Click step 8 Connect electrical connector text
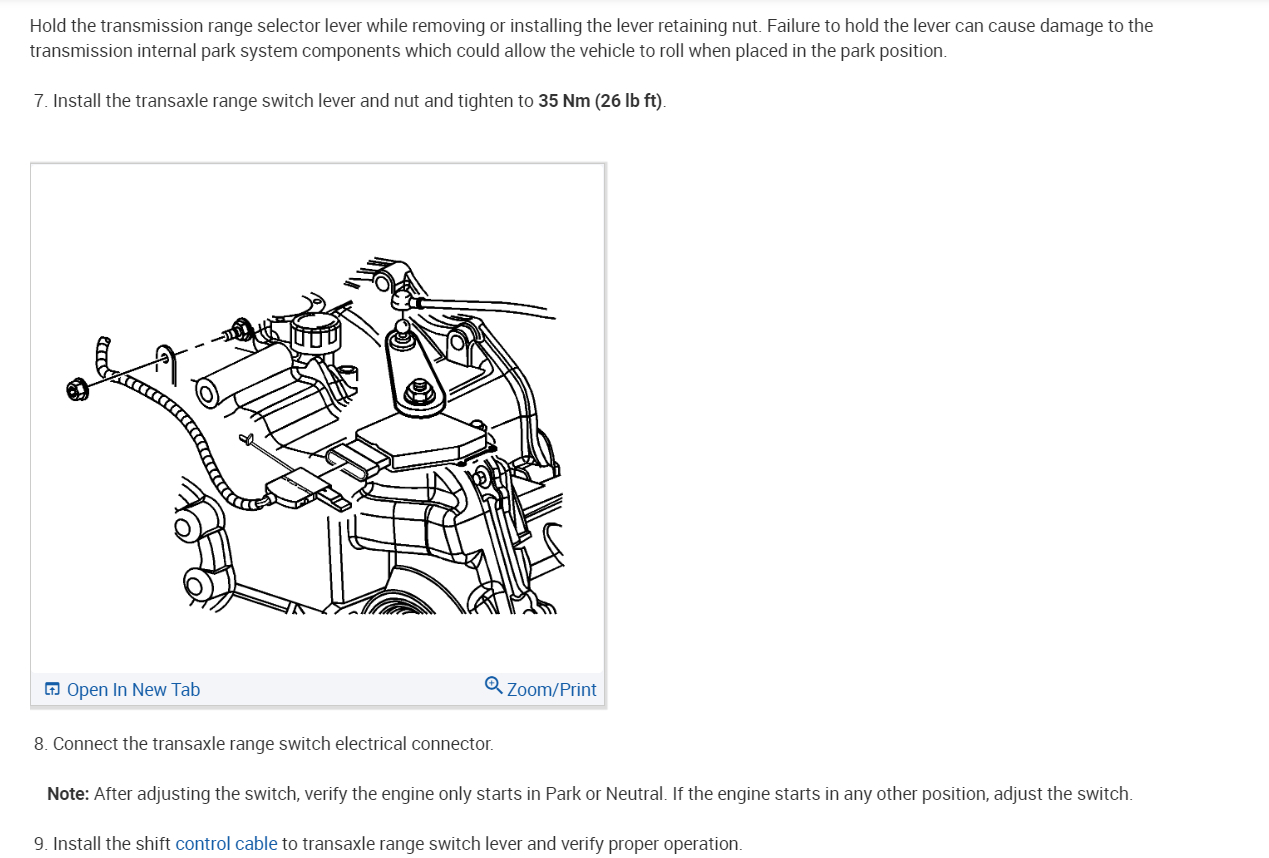The width and height of the screenshot is (1269, 858). coord(263,744)
